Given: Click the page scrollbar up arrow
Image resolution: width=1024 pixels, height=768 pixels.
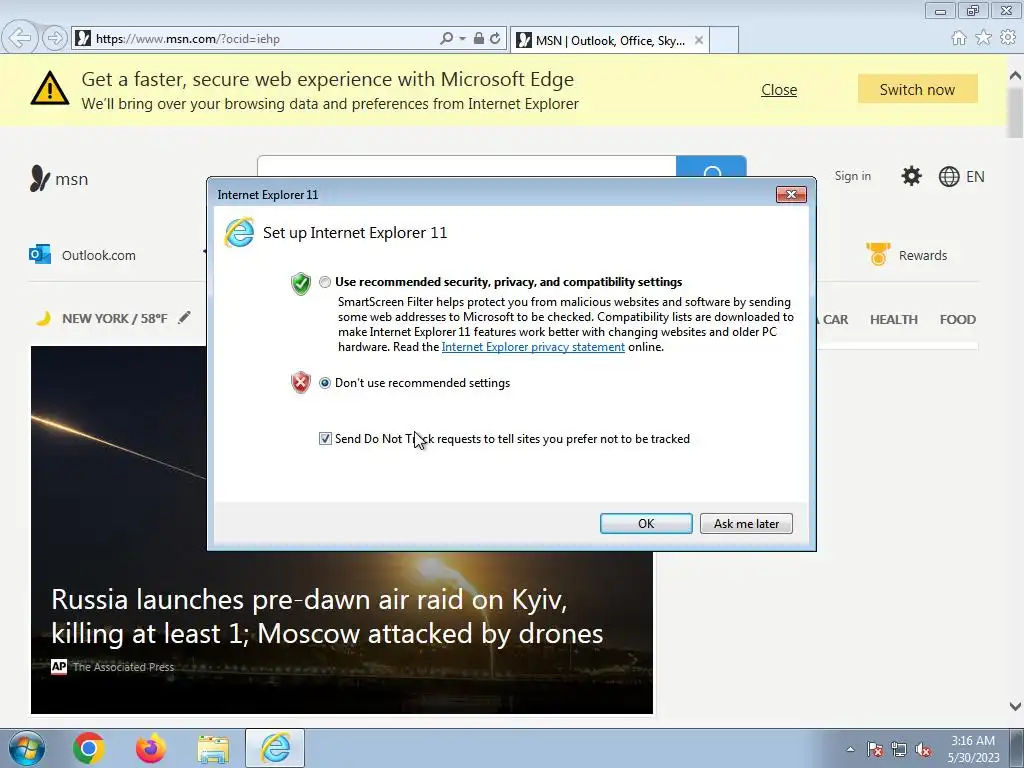Looking at the screenshot, I should pos(1015,76).
